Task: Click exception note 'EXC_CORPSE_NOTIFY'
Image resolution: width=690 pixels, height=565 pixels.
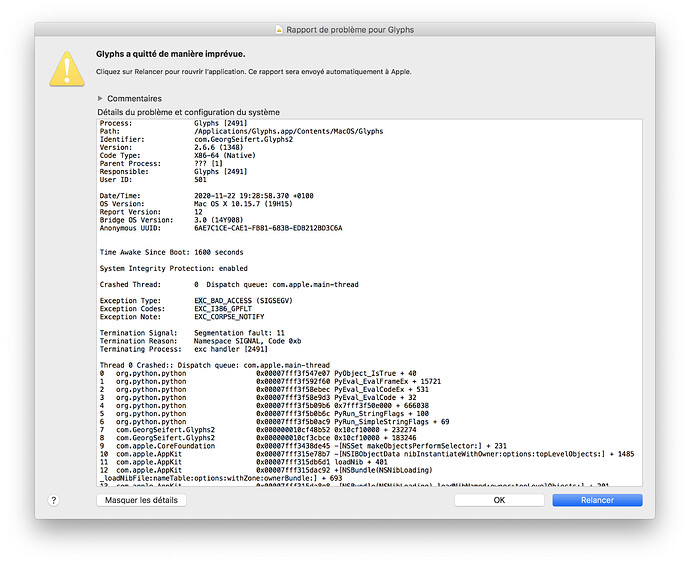Action: [x=229, y=317]
